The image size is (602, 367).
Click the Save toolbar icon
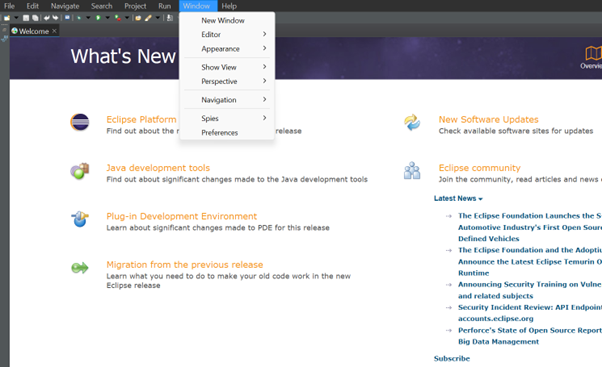click(x=26, y=18)
